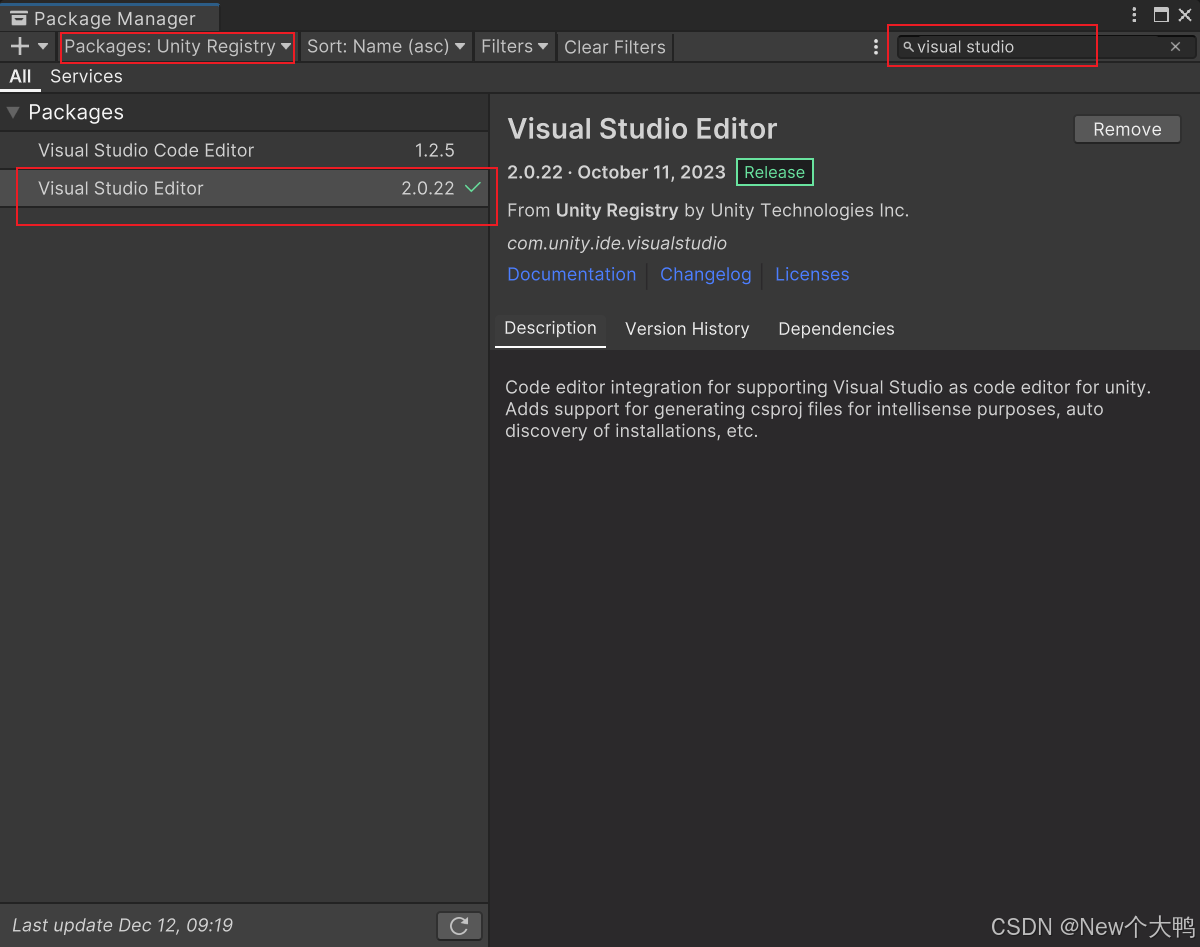Image resolution: width=1200 pixels, height=947 pixels.
Task: Select the Version History tab
Action: [687, 329]
